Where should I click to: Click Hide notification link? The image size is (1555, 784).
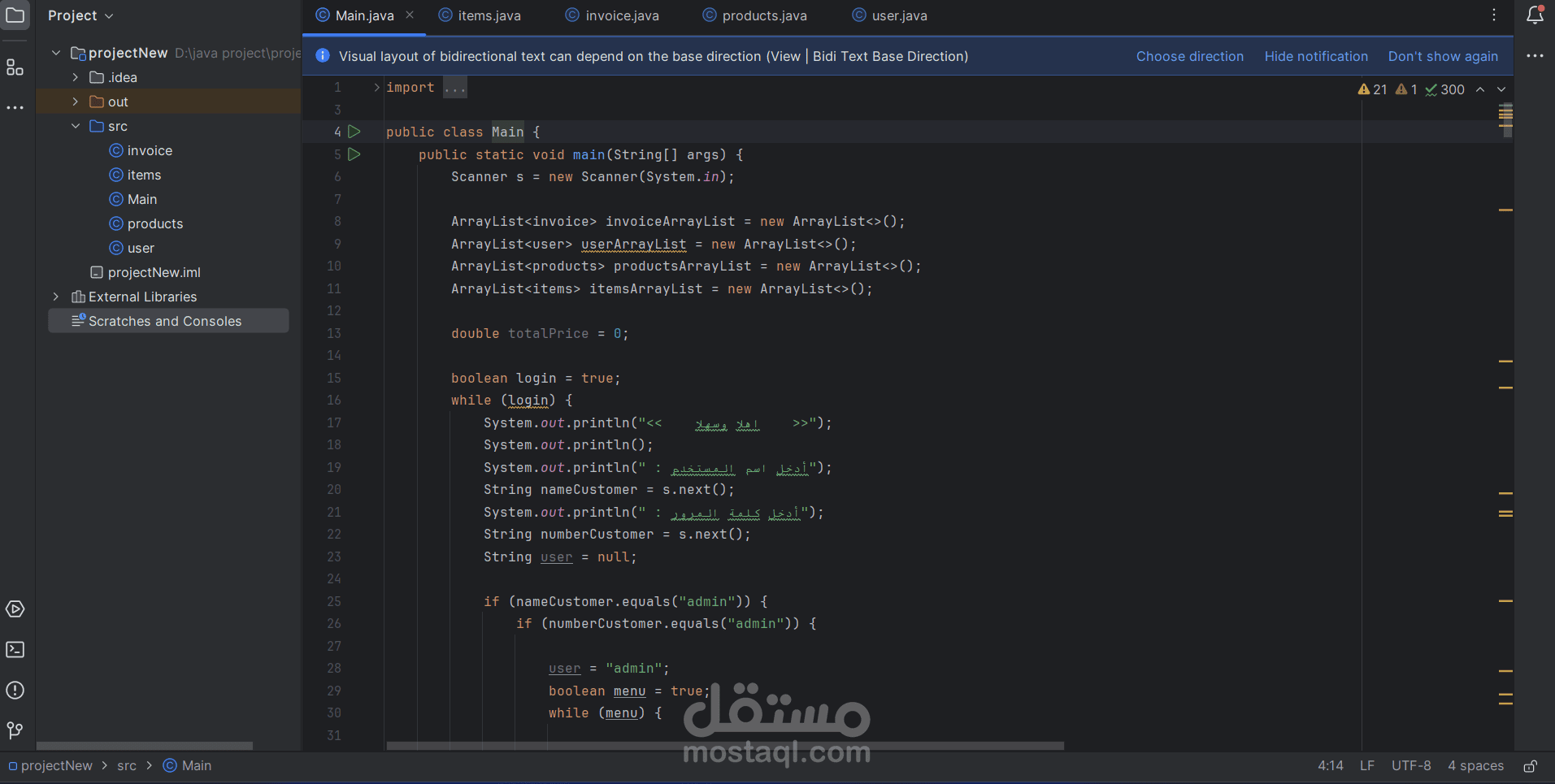point(1316,56)
